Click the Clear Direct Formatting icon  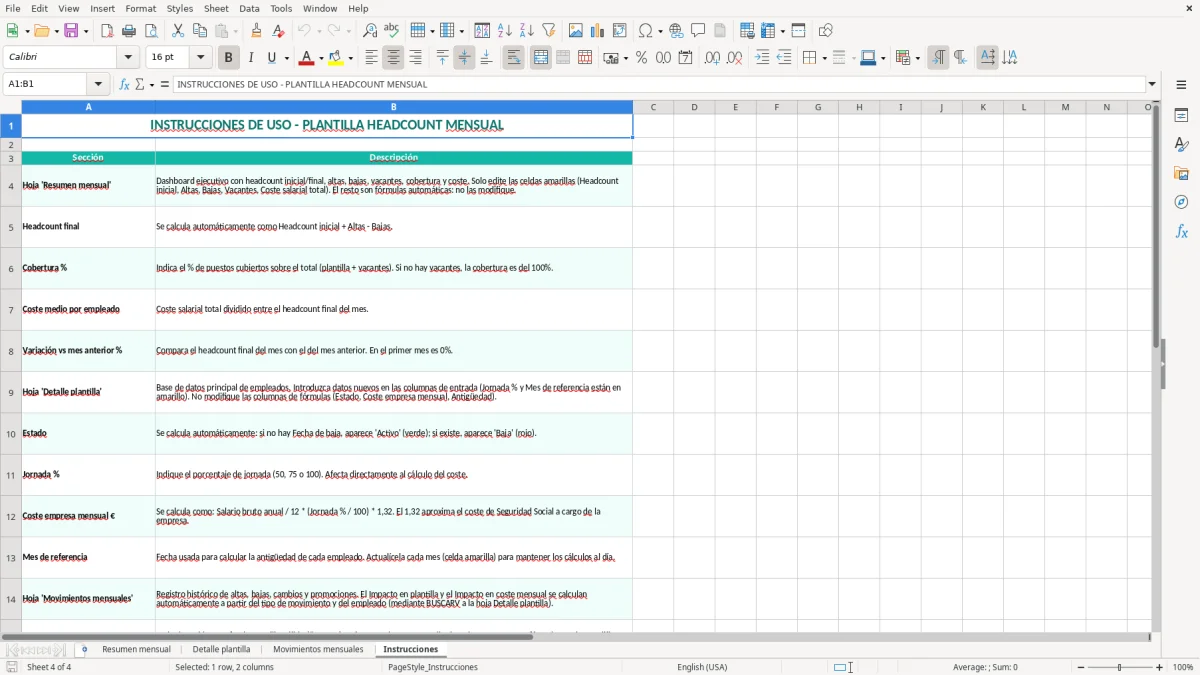click(x=279, y=31)
